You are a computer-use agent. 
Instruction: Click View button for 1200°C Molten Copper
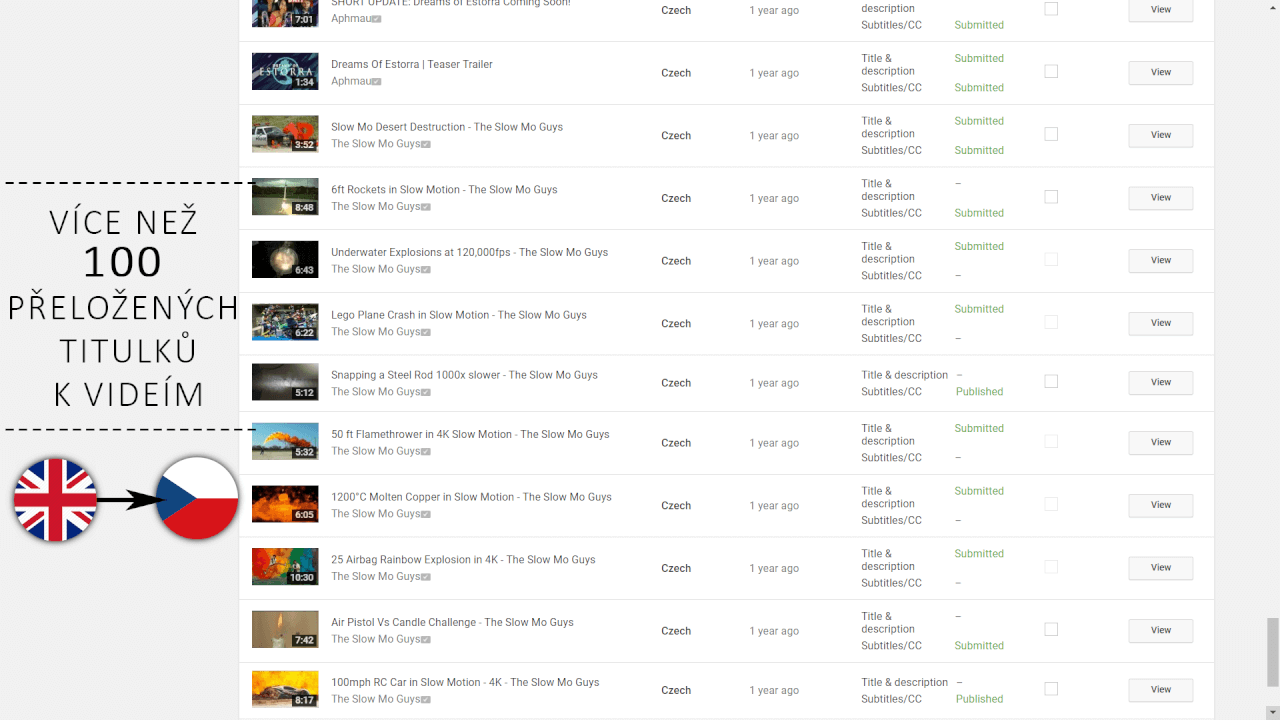tap(1160, 505)
